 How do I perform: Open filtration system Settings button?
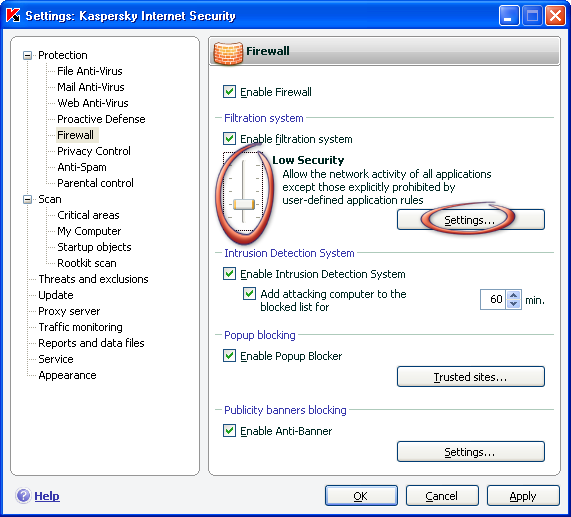click(x=470, y=220)
